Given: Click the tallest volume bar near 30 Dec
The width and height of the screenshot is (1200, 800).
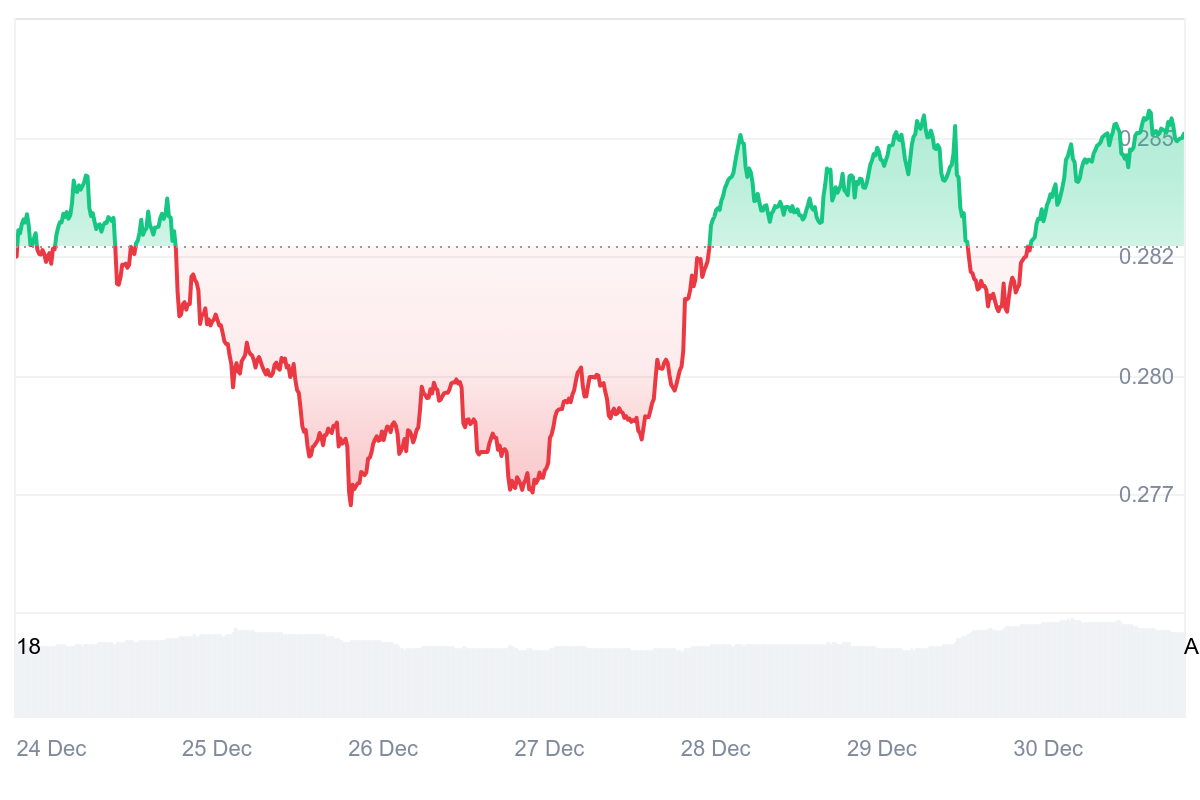Looking at the screenshot, I should click(x=1072, y=621).
